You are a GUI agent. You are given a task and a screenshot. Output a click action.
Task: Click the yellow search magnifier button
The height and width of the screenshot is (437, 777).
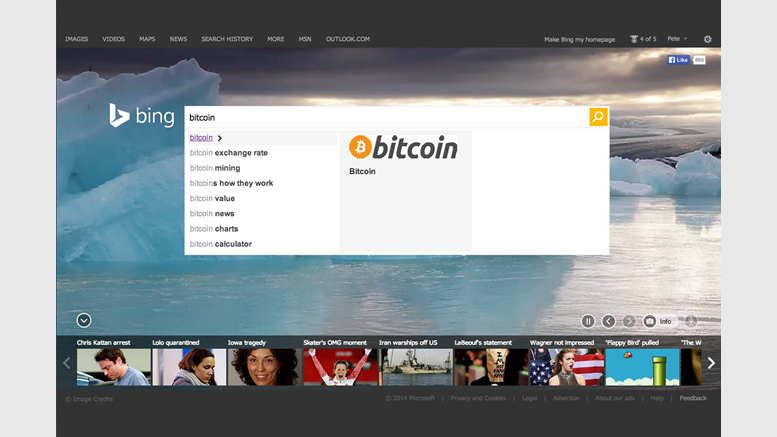[x=598, y=117]
